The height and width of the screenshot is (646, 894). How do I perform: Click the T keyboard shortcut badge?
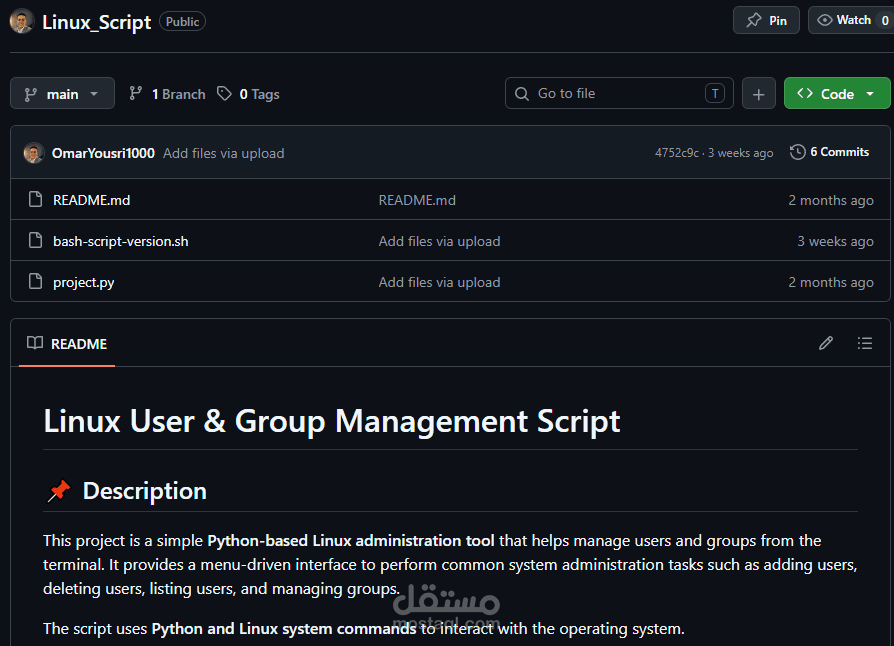[715, 94]
